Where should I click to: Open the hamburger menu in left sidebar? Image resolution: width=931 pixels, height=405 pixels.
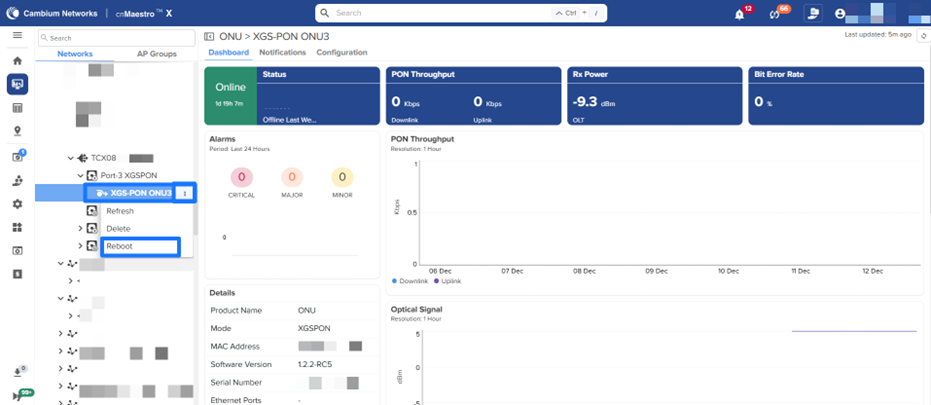[17, 35]
